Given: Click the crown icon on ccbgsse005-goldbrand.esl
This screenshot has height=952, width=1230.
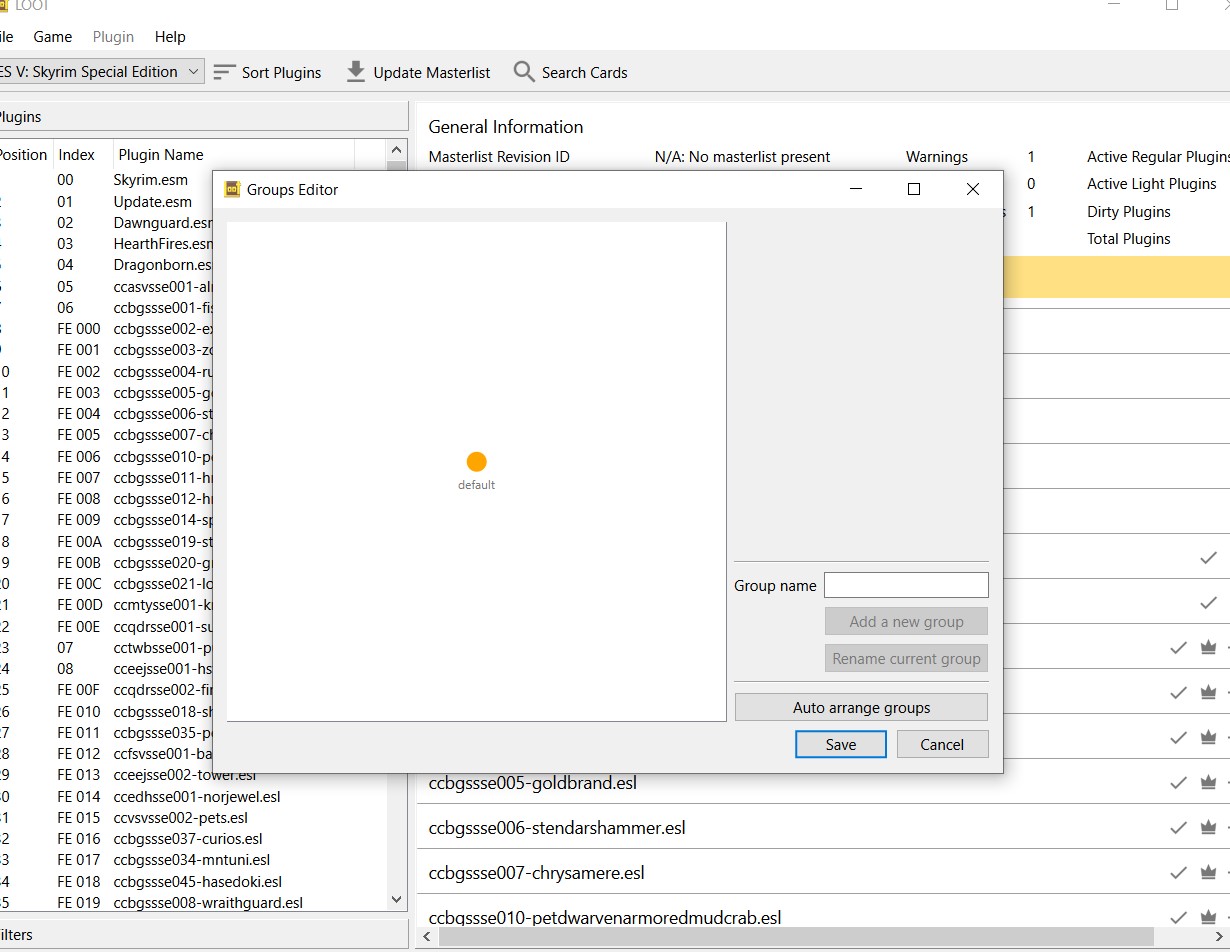Looking at the screenshot, I should point(1208,783).
